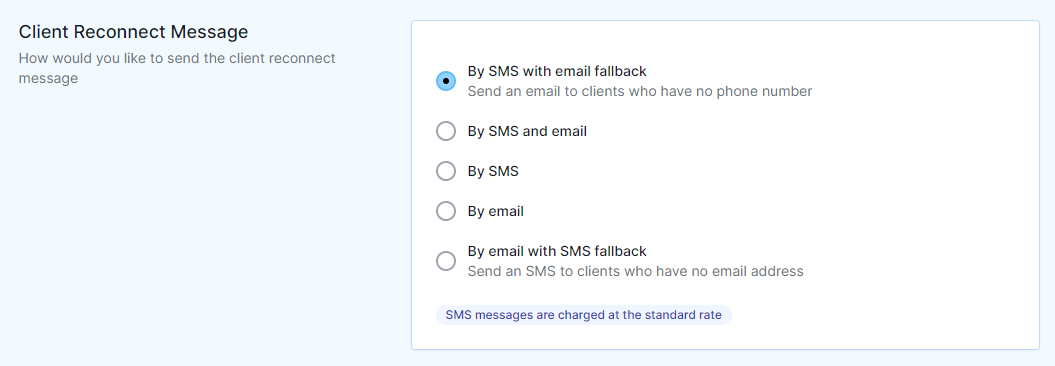
Task: Click 'Send an SMS to clients' description
Action: (636, 271)
